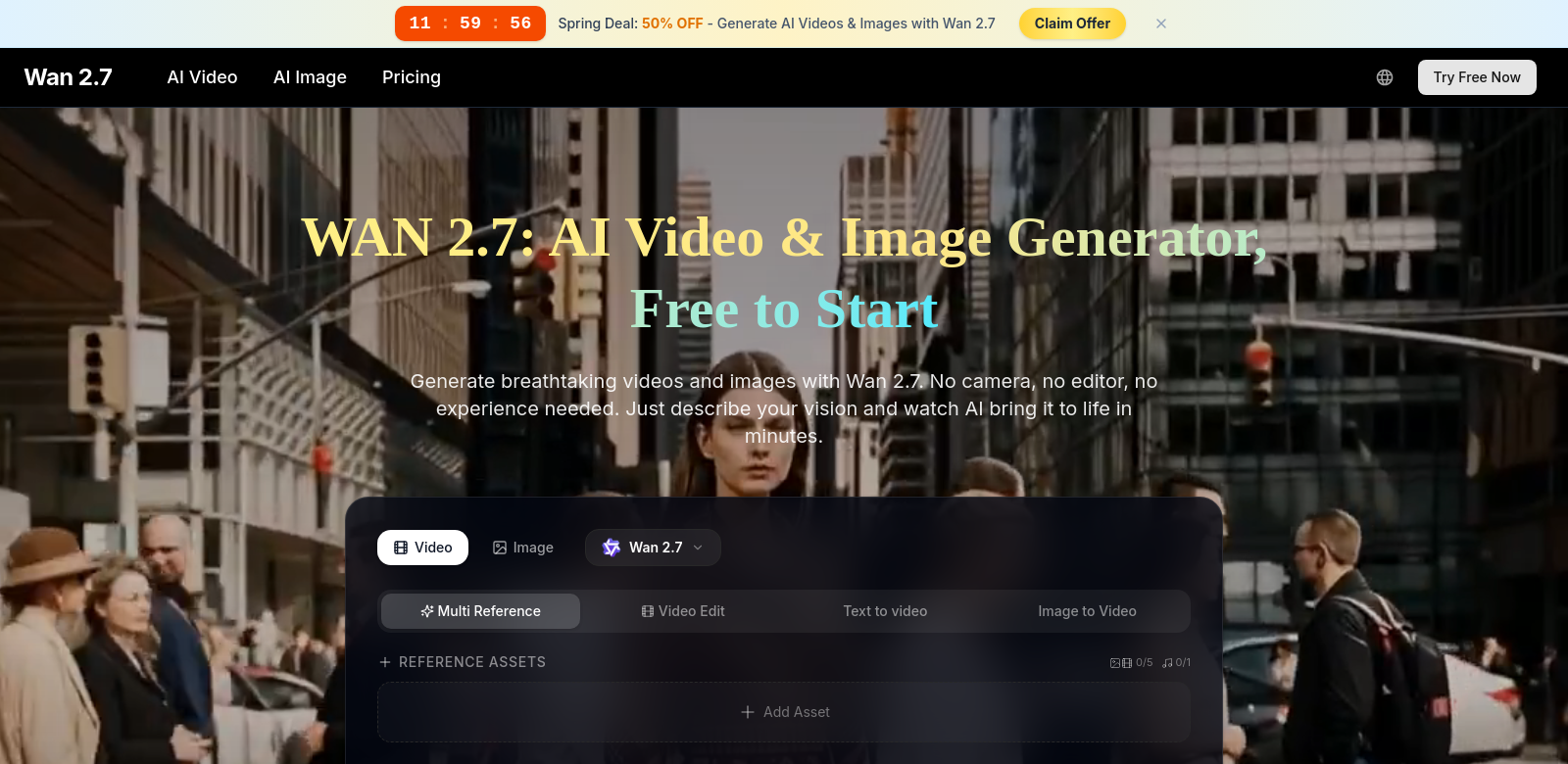Click the Free to Start heading

pos(784,310)
